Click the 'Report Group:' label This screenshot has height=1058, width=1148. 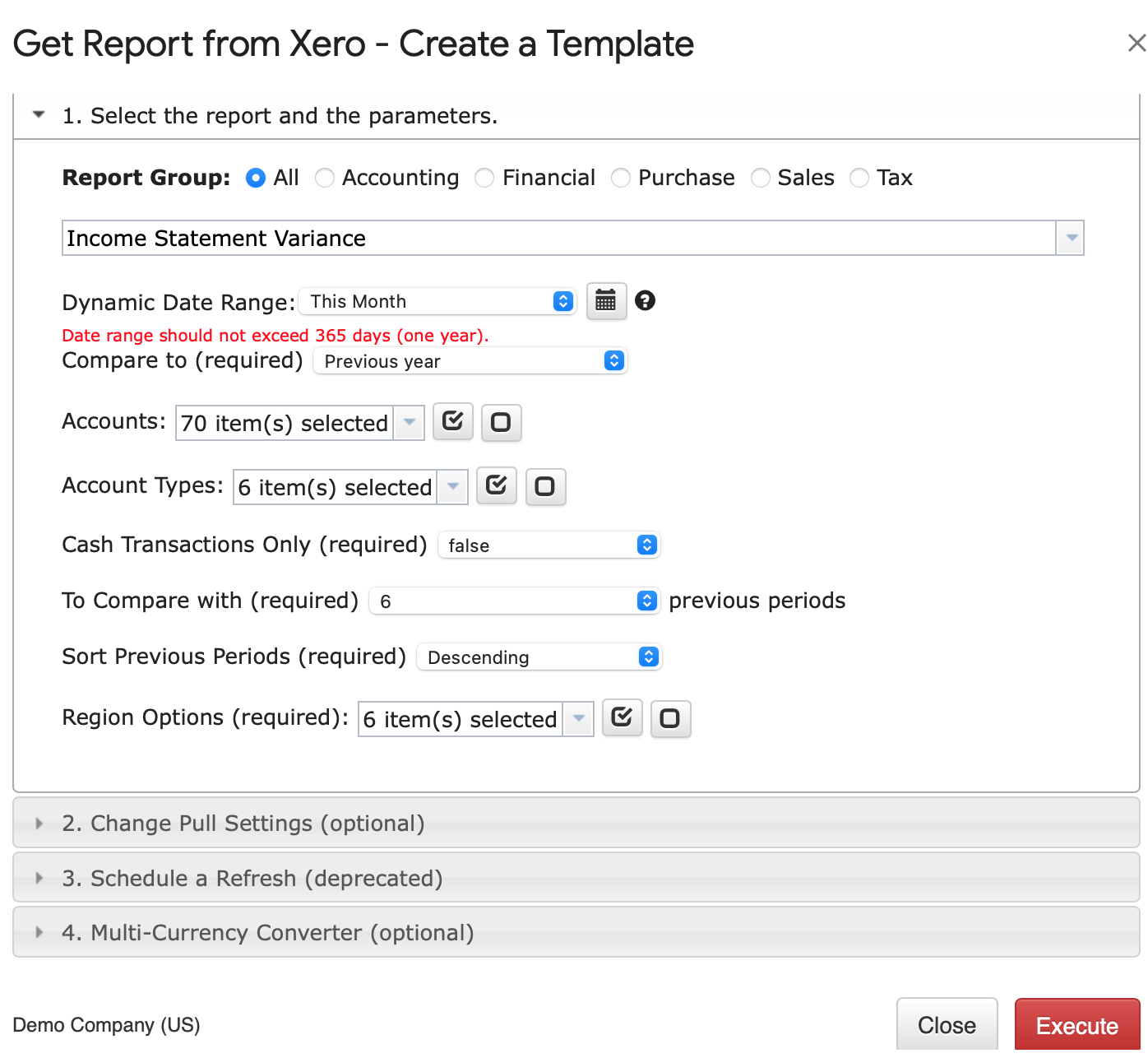(x=146, y=178)
